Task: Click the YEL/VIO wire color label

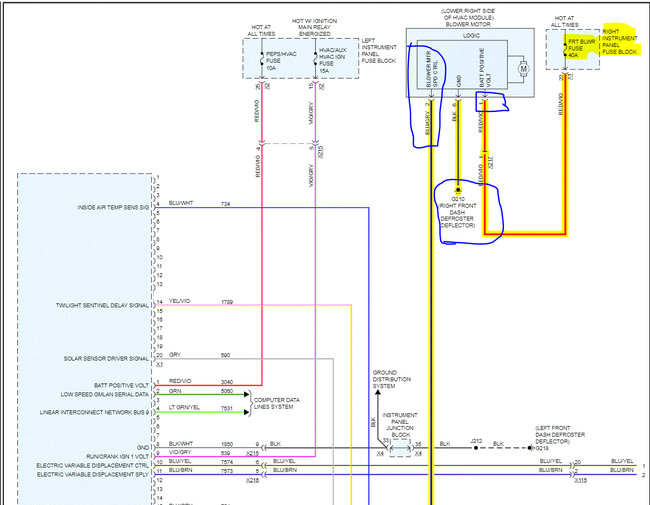Action: point(179,301)
